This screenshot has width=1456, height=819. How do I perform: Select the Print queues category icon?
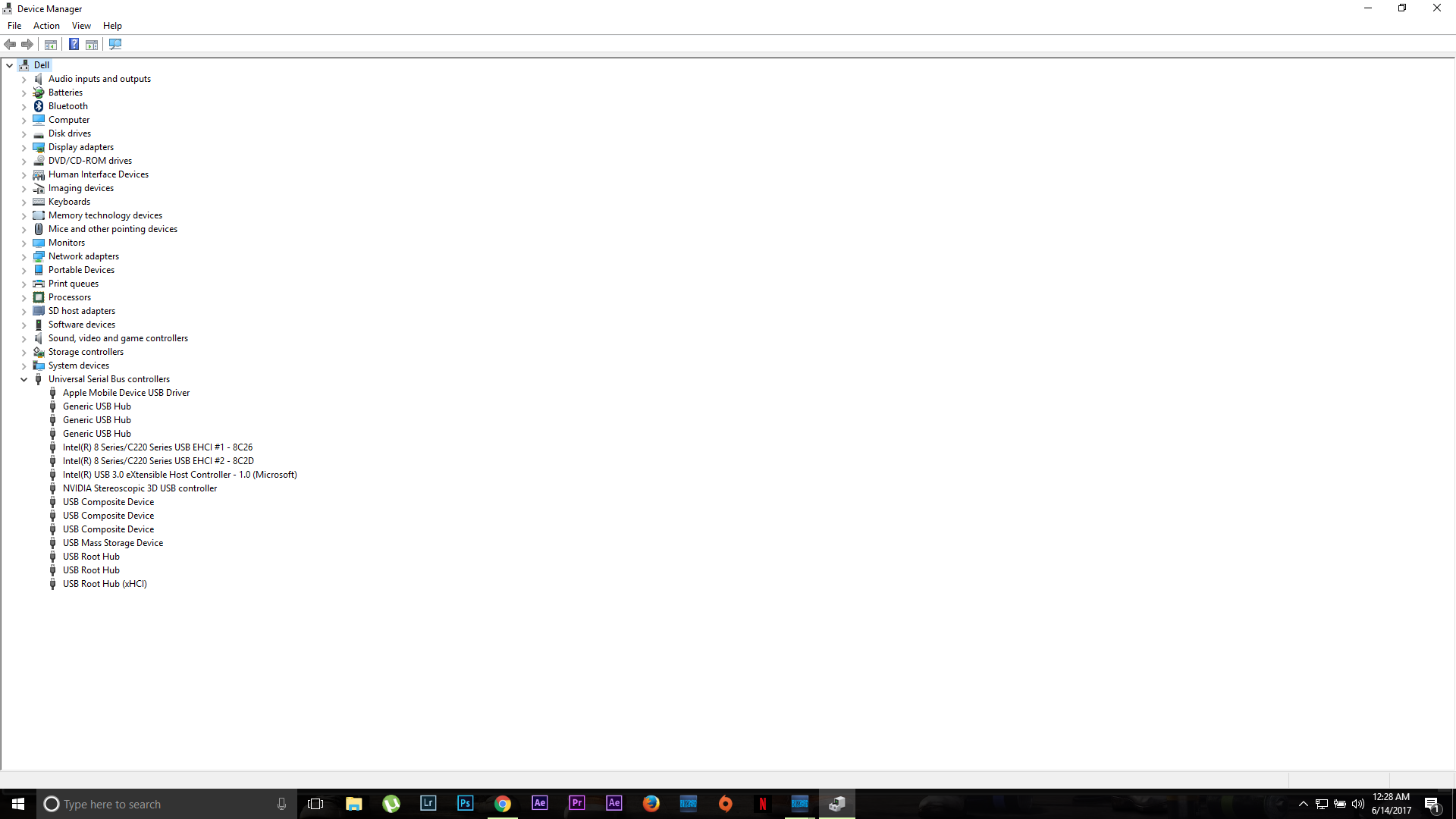(x=39, y=284)
